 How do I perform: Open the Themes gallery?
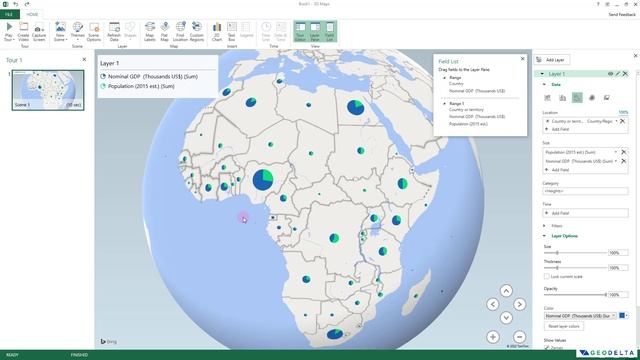(77, 31)
